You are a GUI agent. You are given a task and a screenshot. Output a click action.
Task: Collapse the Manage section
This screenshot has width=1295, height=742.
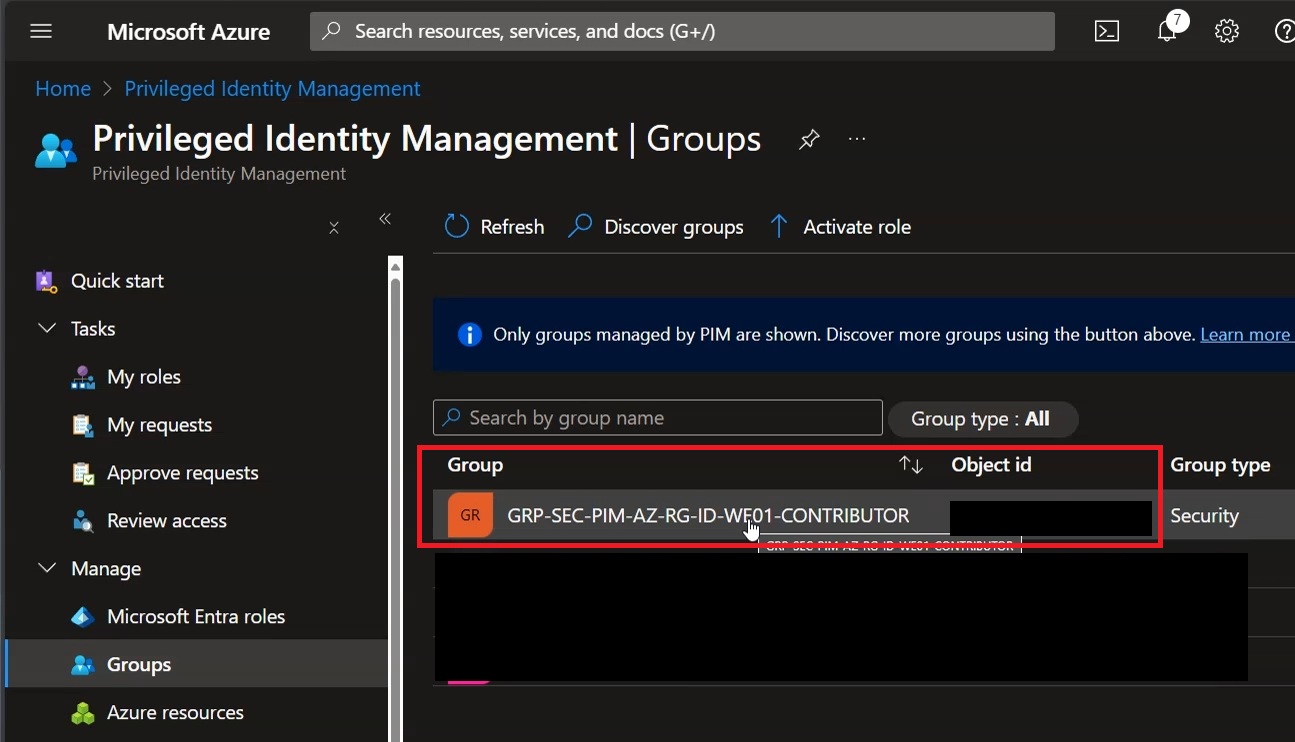(47, 569)
